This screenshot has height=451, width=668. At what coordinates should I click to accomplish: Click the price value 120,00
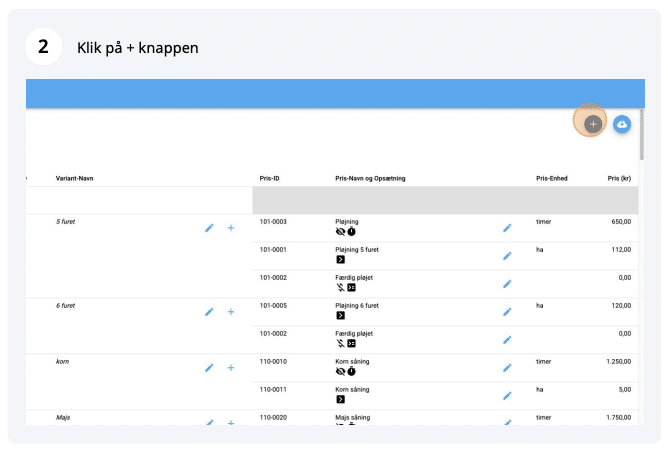click(x=622, y=306)
